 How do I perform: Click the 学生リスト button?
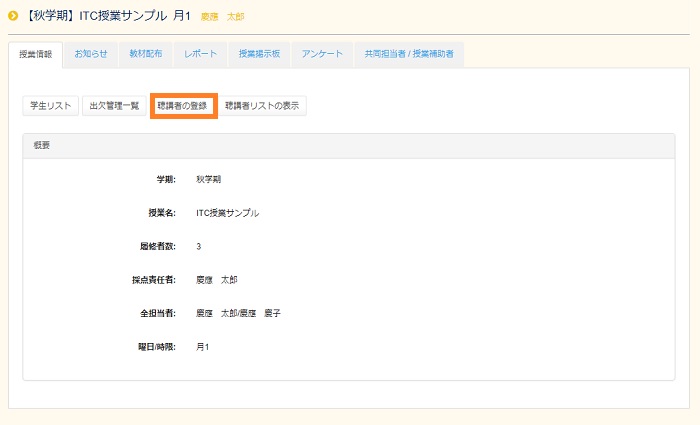tap(50, 106)
